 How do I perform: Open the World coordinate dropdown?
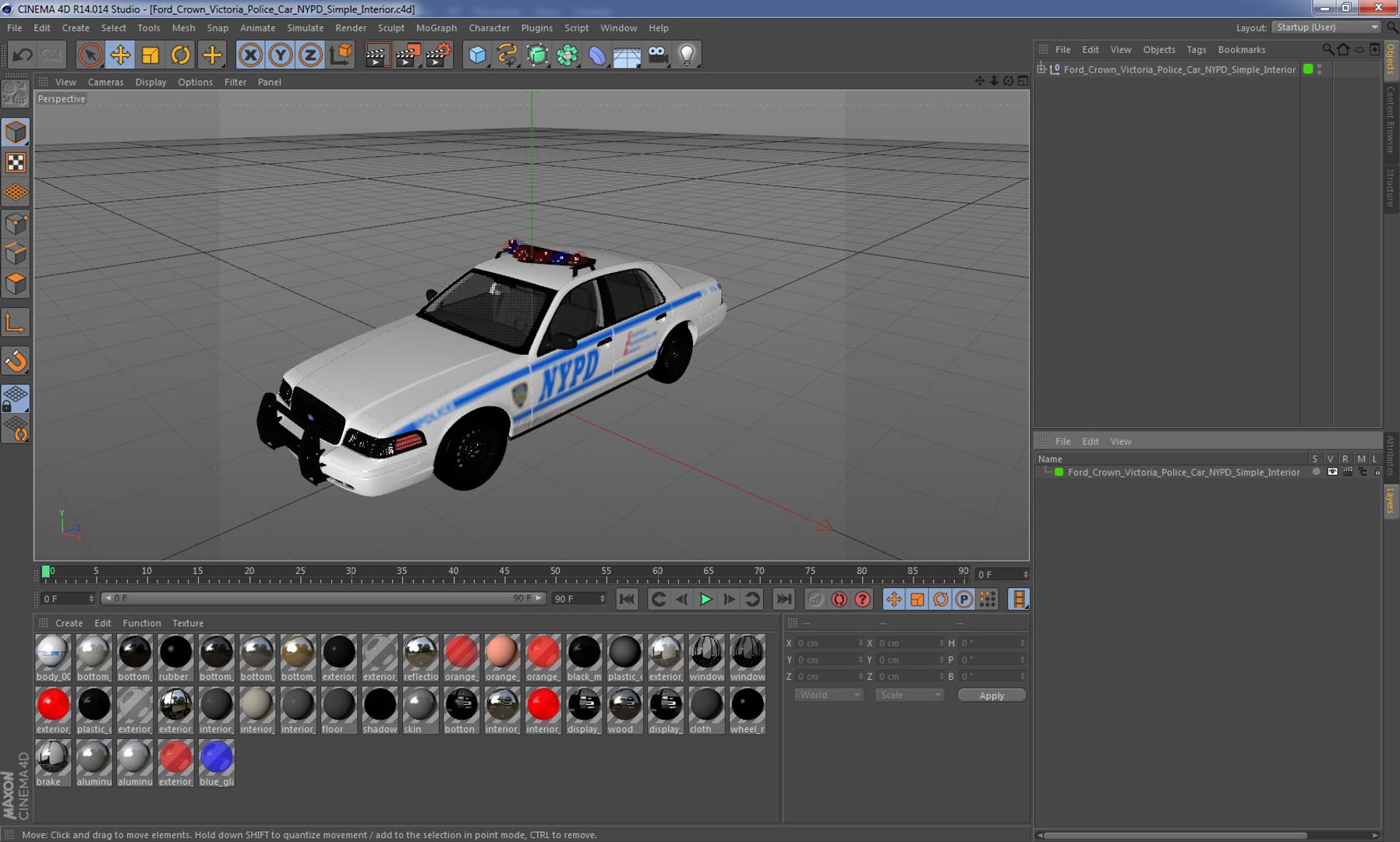(829, 695)
